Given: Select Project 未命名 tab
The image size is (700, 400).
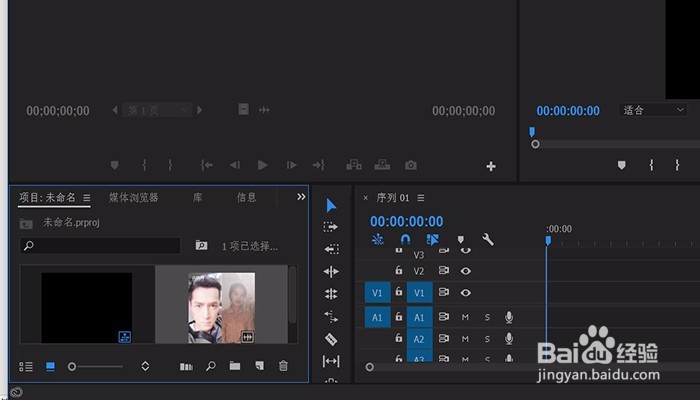Looking at the screenshot, I should [x=48, y=197].
